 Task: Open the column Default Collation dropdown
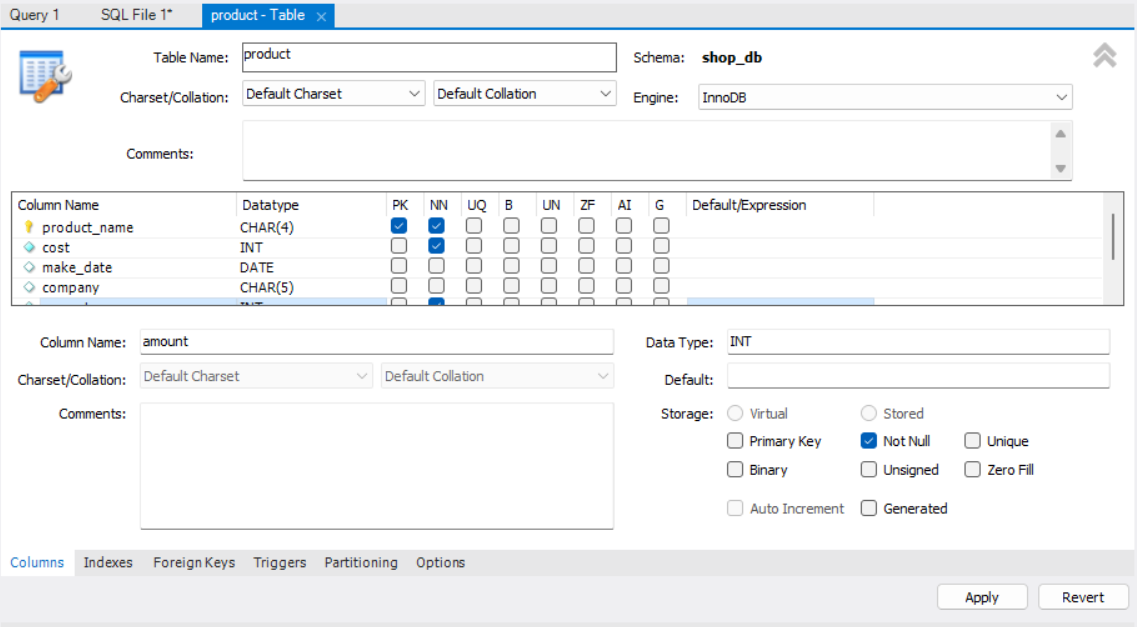tap(497, 376)
